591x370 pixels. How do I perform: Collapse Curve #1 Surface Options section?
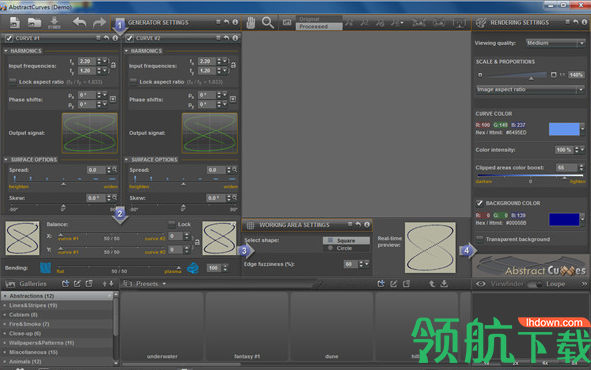6,160
